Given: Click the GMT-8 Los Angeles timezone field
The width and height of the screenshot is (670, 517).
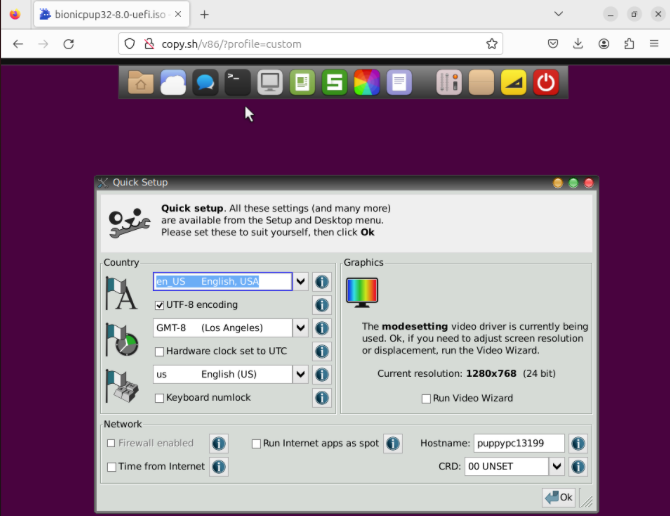Looking at the screenshot, I should 223,328.
